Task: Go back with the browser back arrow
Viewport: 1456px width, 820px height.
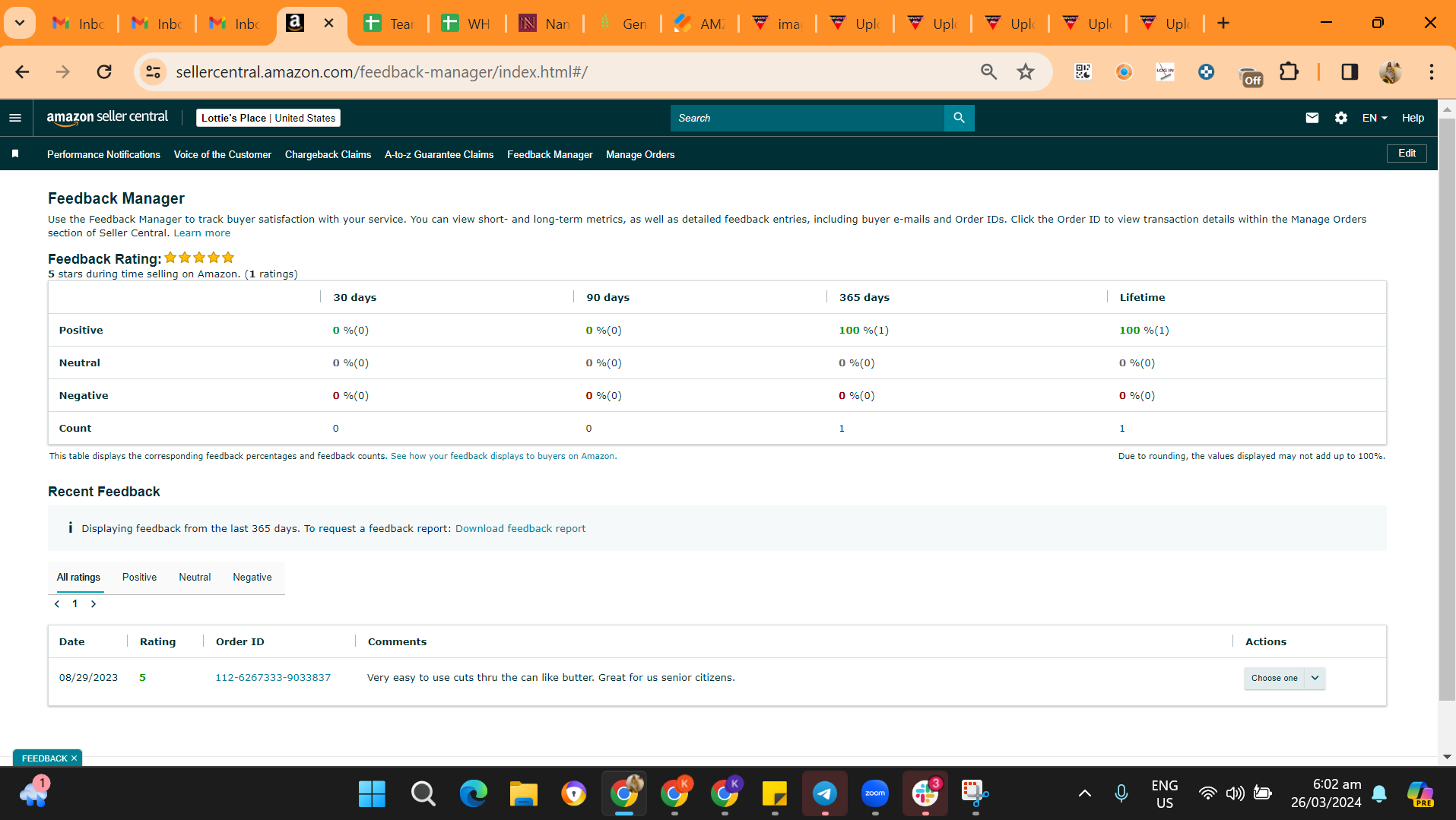Action: point(22,72)
